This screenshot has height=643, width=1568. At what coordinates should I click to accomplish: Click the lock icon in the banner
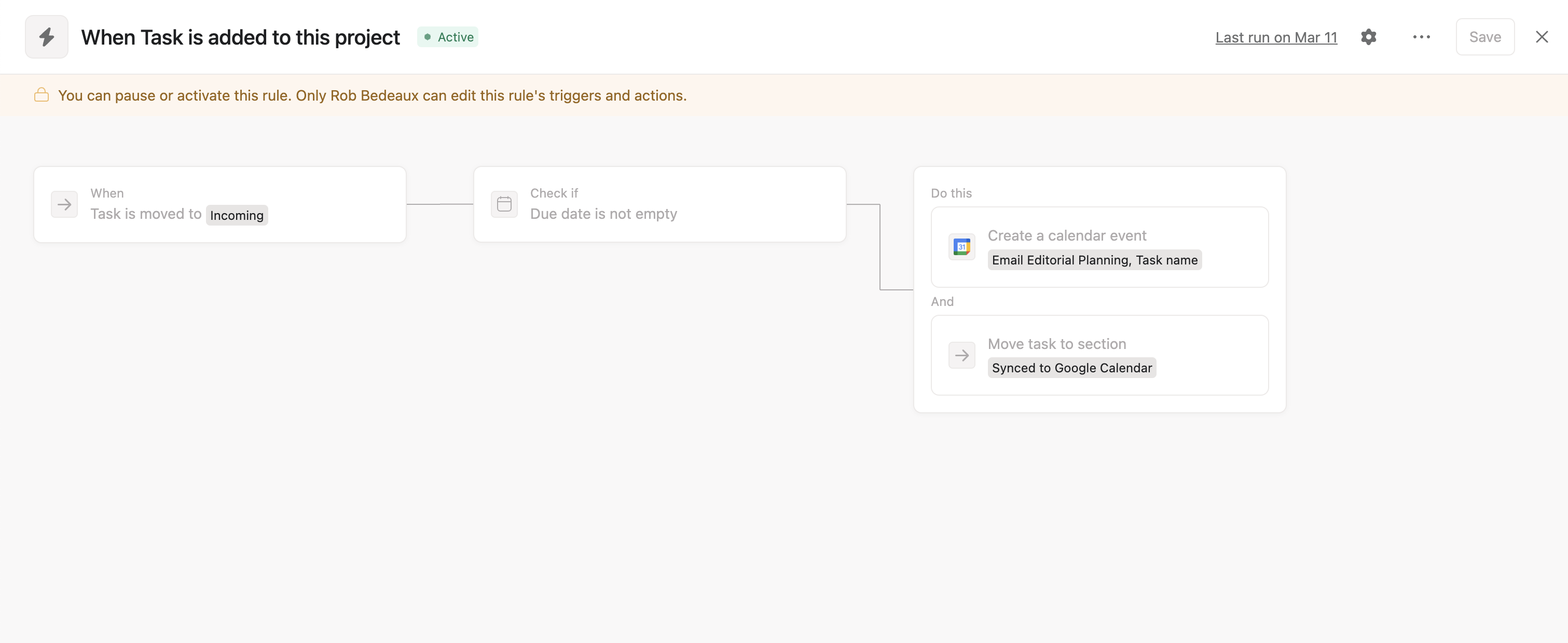pyautogui.click(x=42, y=95)
